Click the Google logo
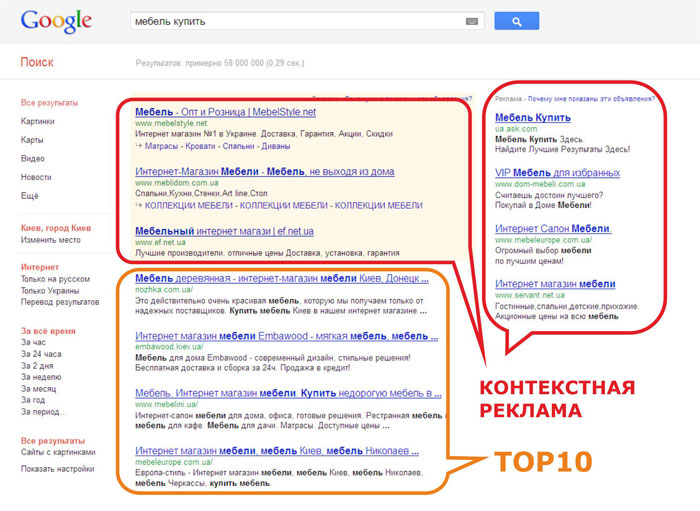Image resolution: width=700 pixels, height=511 pixels. pyautogui.click(x=56, y=21)
